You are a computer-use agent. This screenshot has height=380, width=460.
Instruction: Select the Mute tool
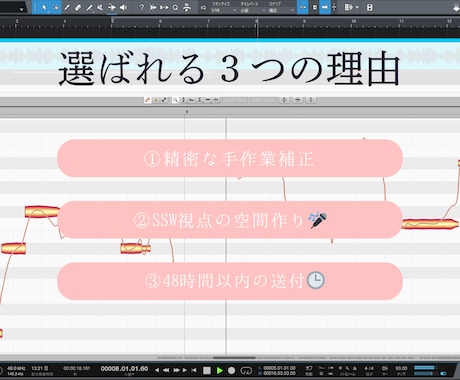coord(100,7)
